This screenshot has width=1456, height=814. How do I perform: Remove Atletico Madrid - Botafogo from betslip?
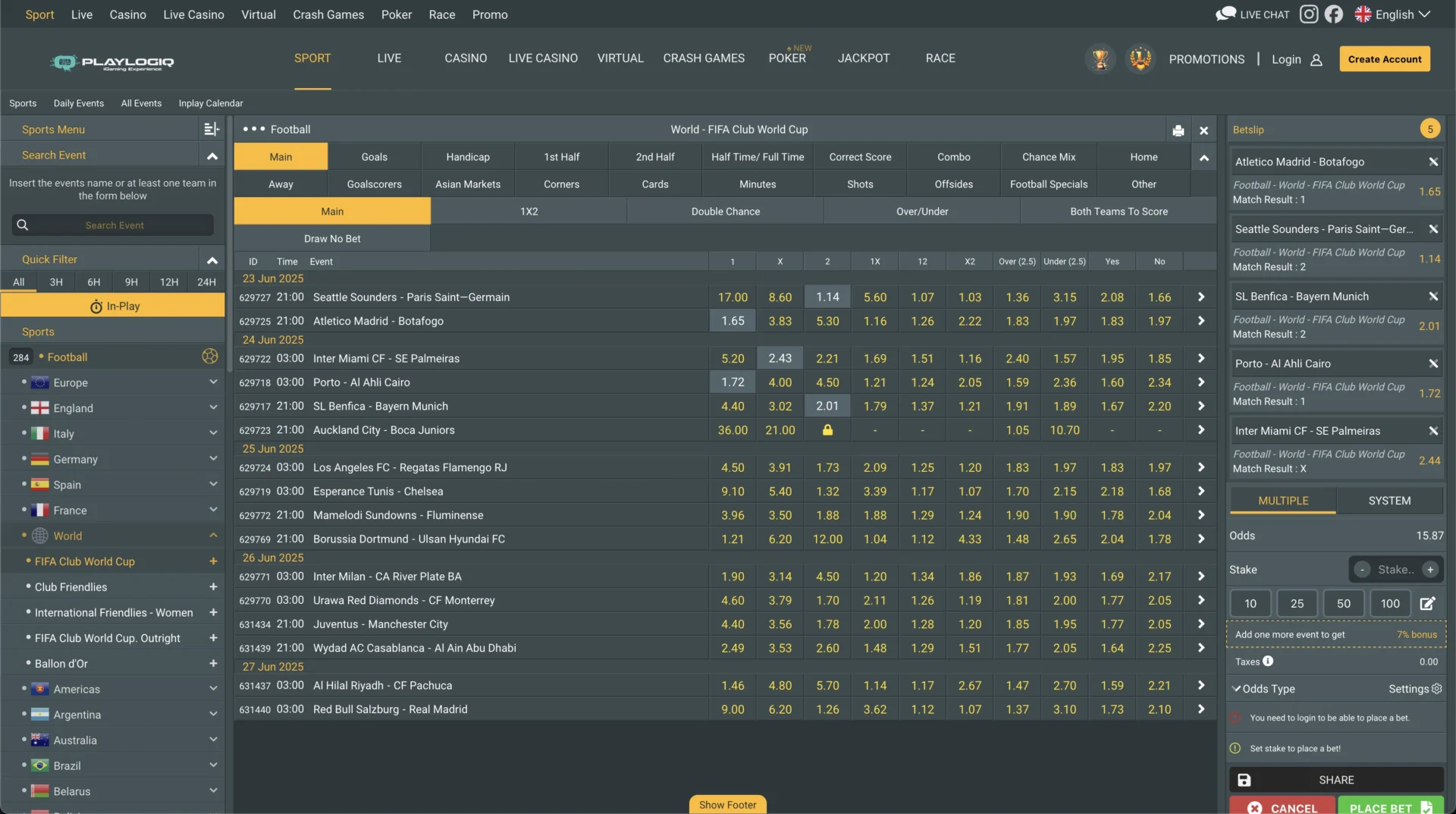point(1433,162)
